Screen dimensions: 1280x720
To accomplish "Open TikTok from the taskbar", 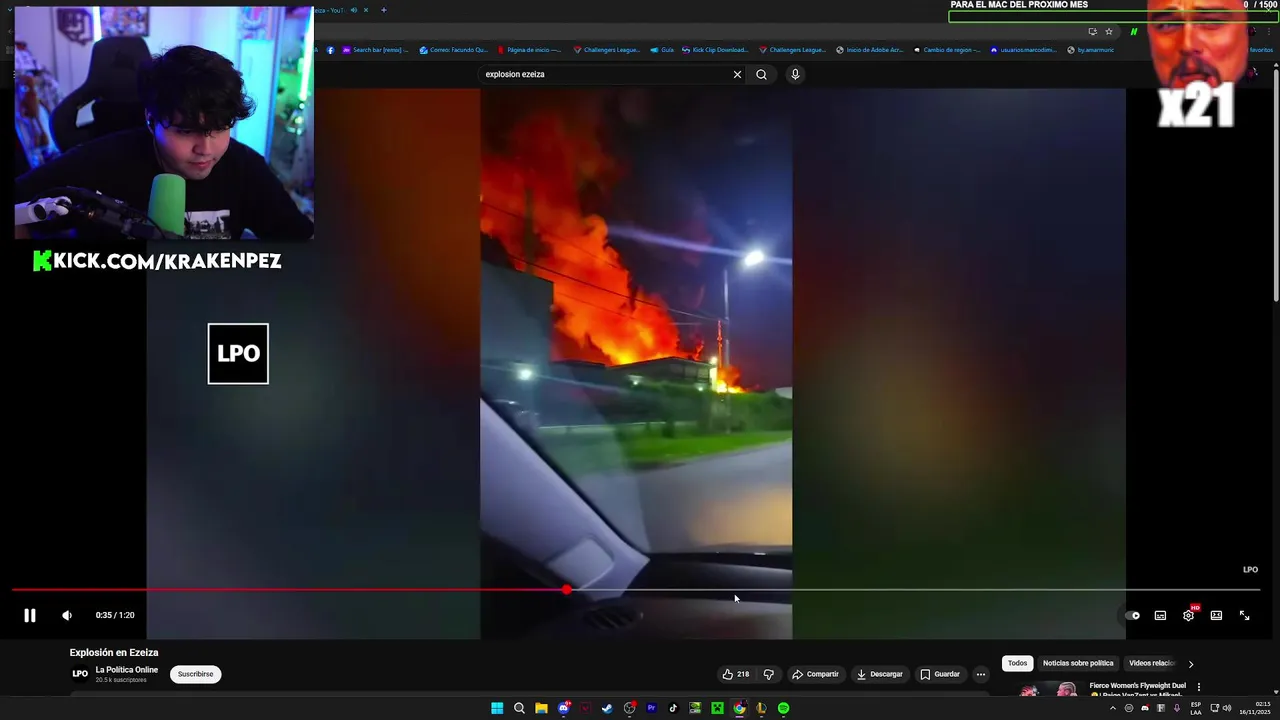I will pyautogui.click(x=673, y=708).
